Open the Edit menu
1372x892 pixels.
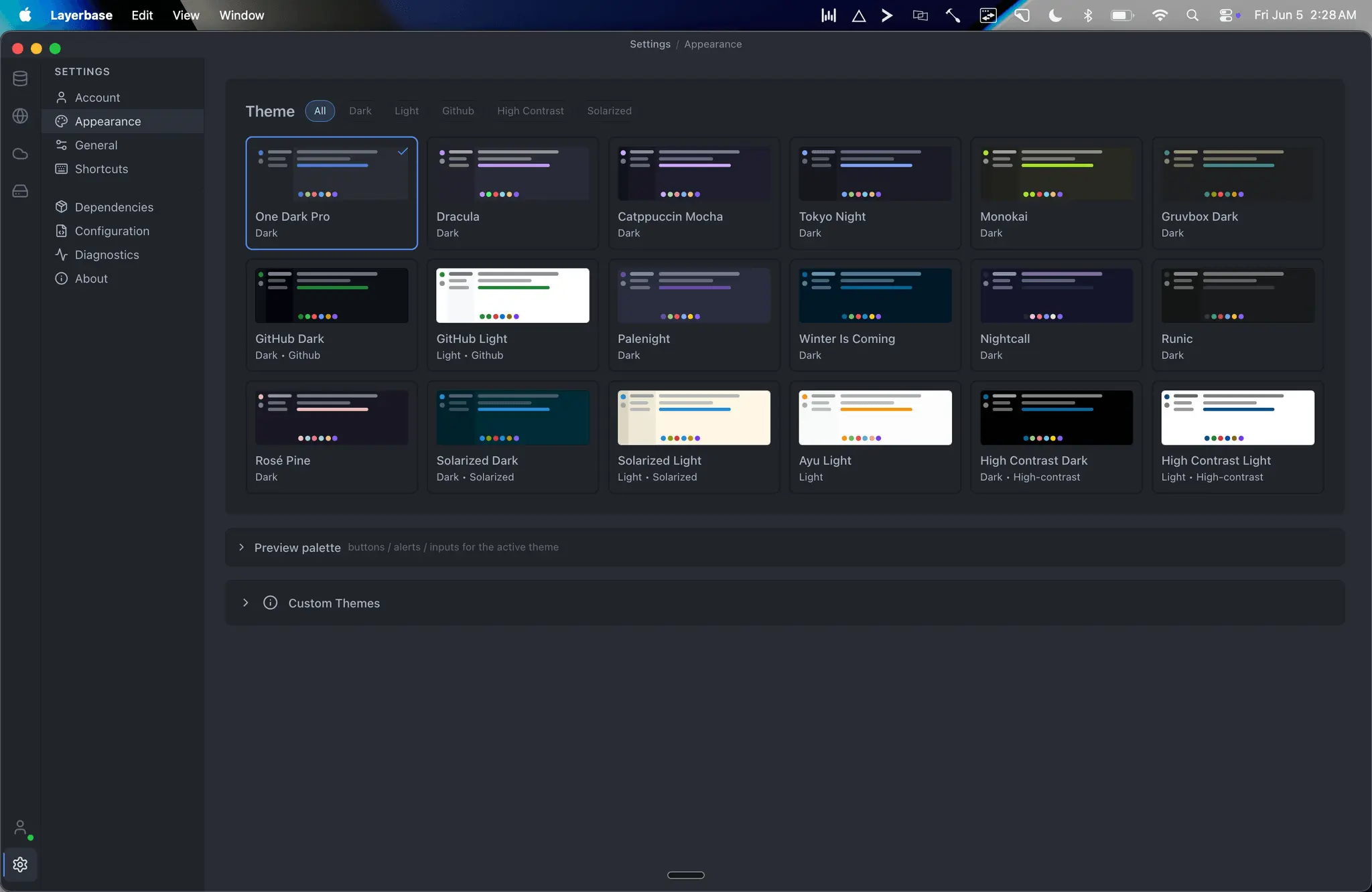(142, 15)
